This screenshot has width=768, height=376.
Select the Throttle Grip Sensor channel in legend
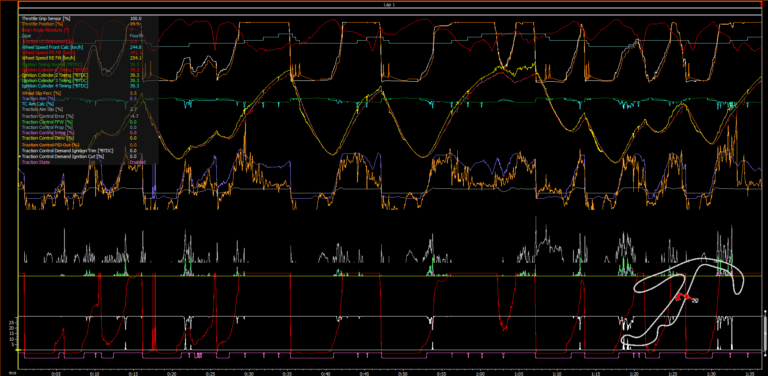[45, 18]
